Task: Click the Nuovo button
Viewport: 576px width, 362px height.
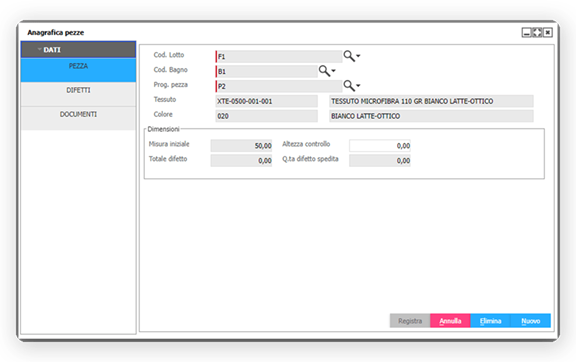Action: (530, 321)
